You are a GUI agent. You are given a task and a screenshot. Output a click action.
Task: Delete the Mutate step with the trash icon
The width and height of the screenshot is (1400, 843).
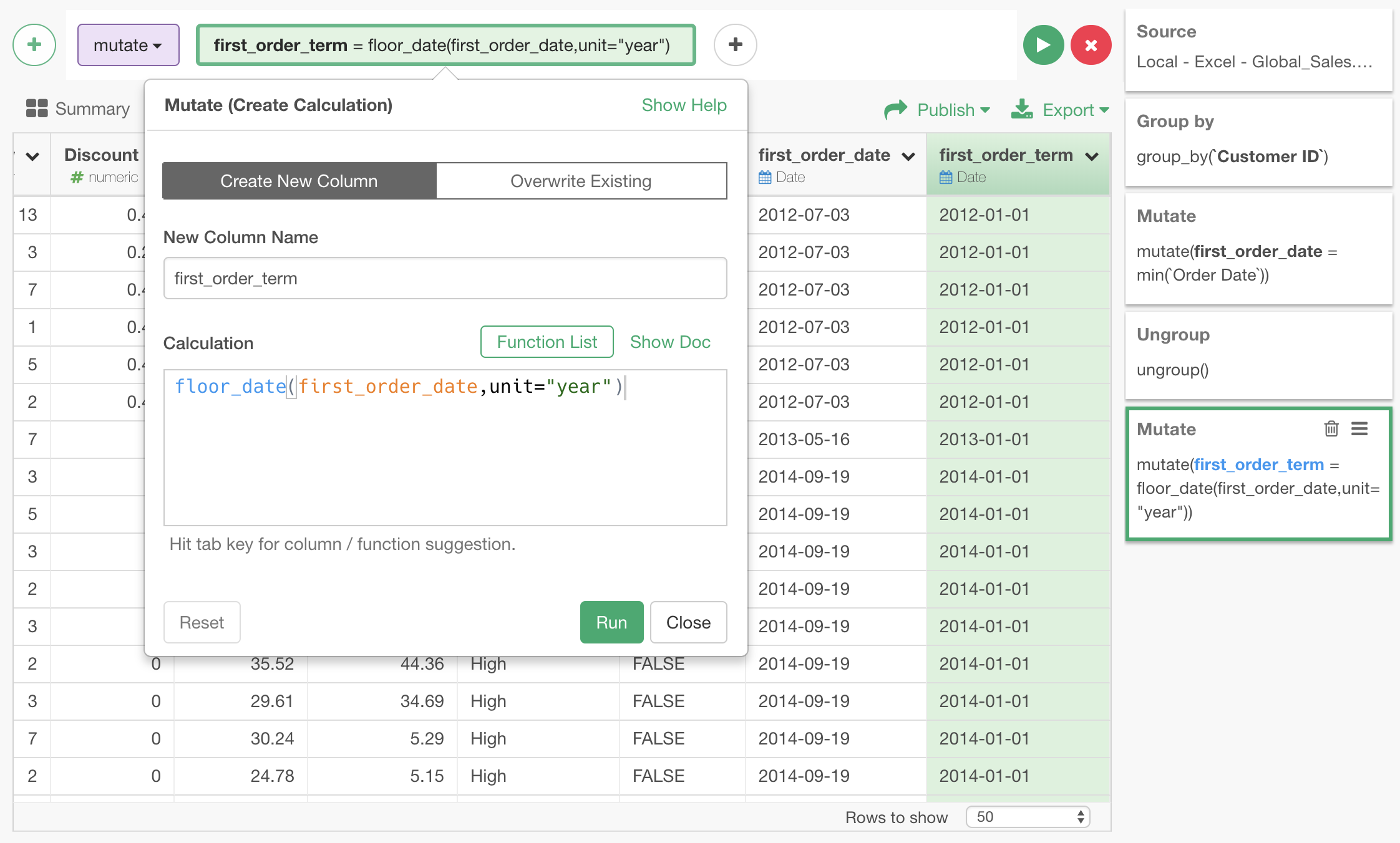click(x=1331, y=428)
